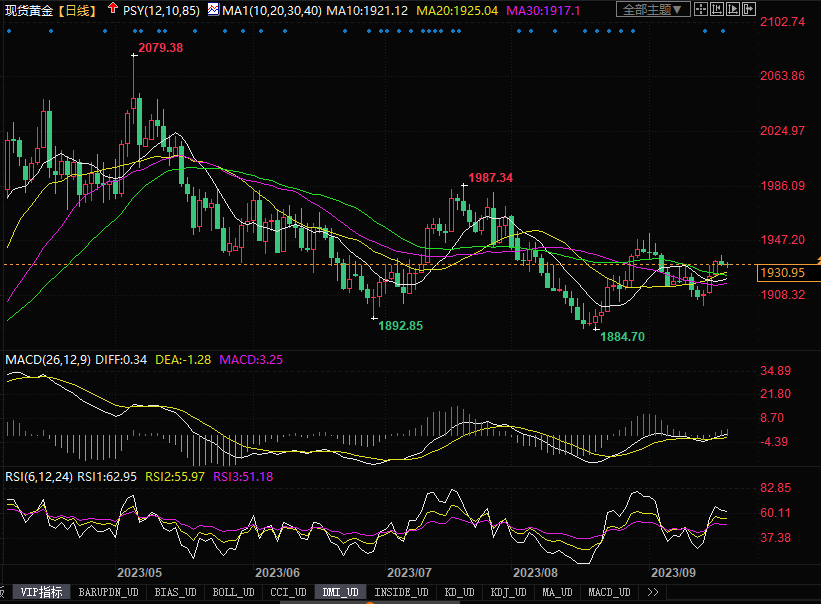Click the 1930.95 current price tag

pos(782,272)
